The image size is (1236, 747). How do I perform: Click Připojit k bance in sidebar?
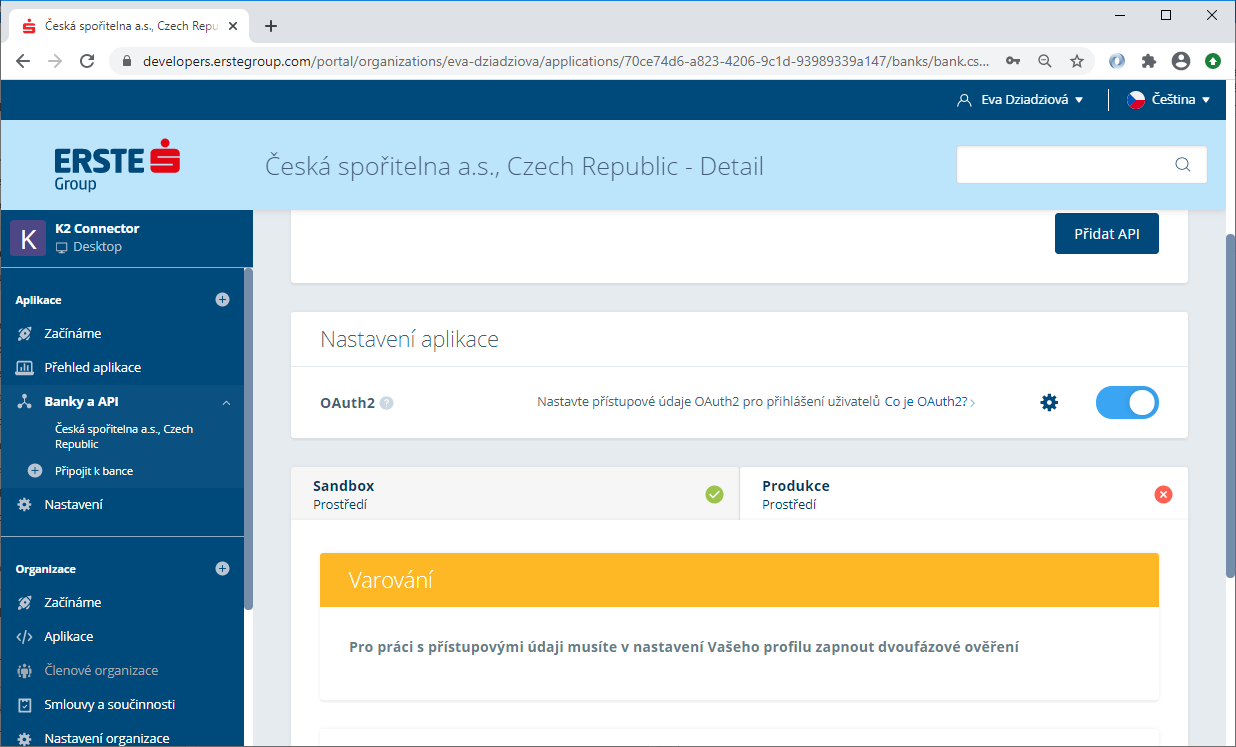pos(93,471)
